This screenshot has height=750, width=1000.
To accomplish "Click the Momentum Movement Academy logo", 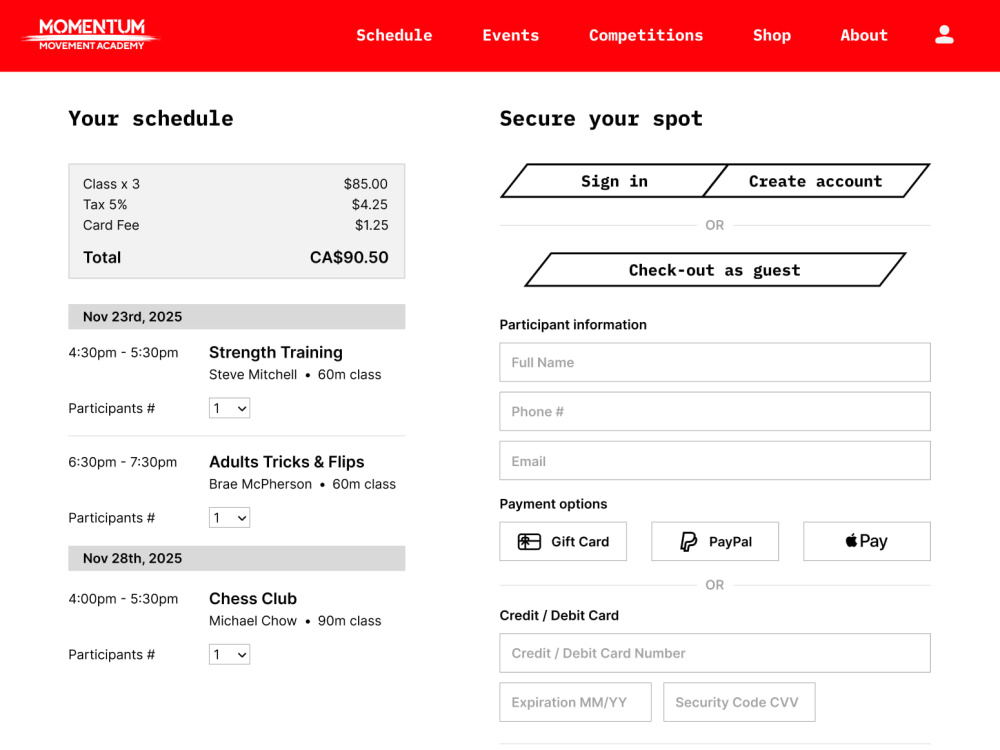I will pos(90,34).
